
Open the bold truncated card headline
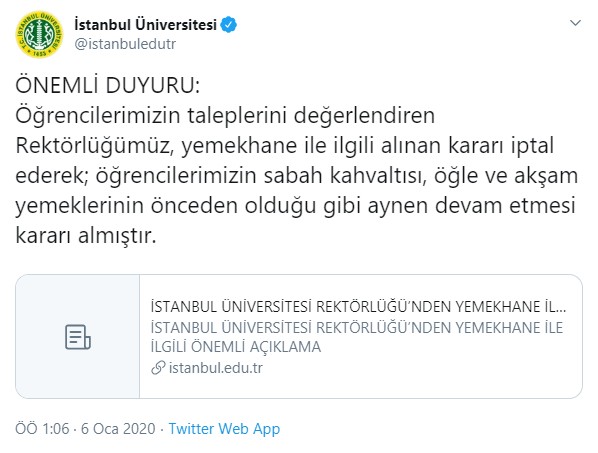pos(358,307)
